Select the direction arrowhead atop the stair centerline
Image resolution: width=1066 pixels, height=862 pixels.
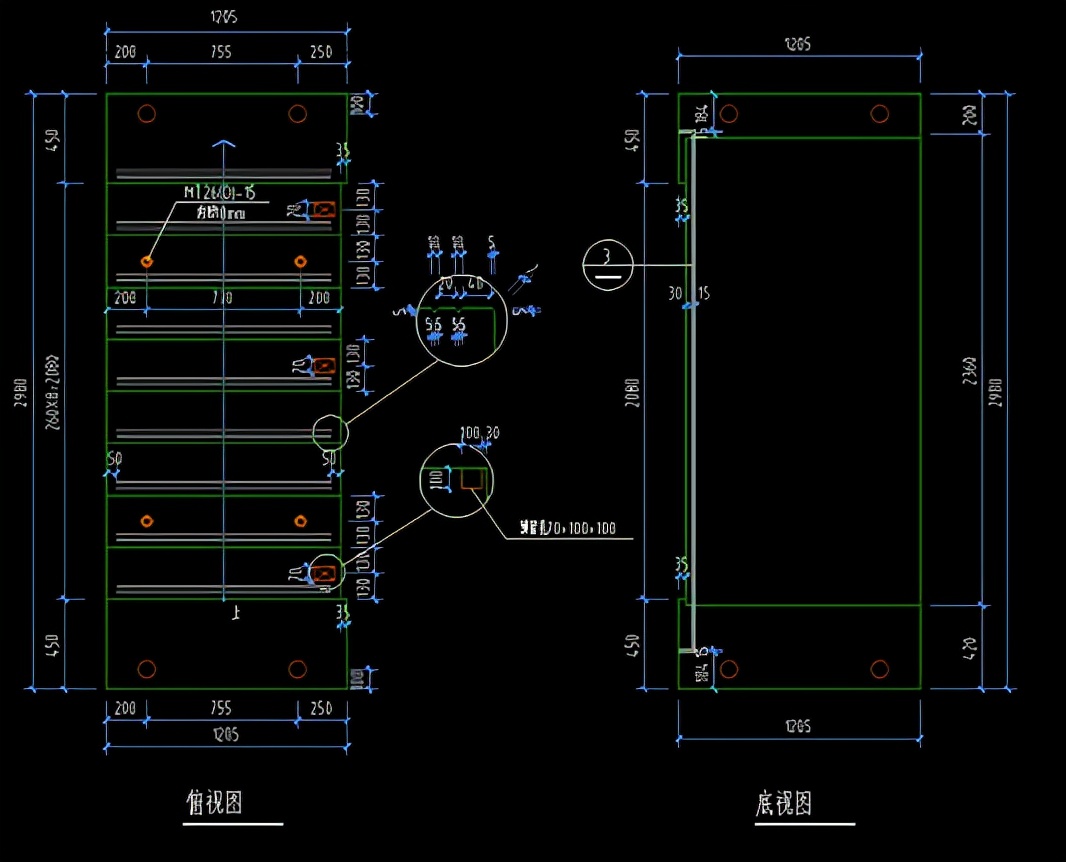224,143
